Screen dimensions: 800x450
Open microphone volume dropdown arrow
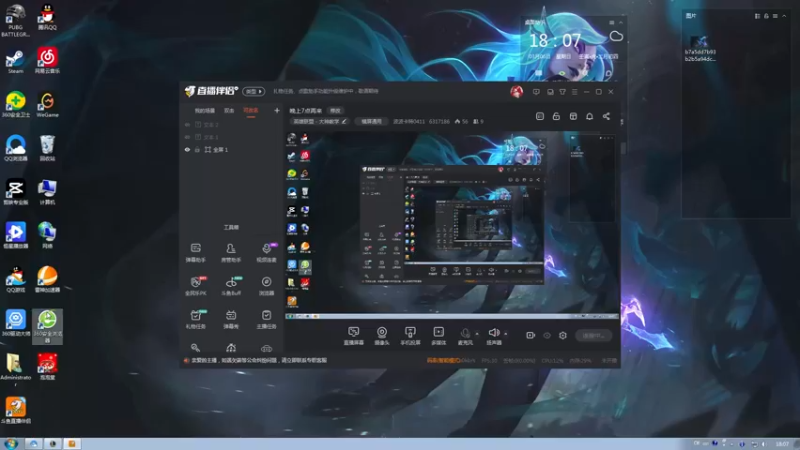click(477, 334)
